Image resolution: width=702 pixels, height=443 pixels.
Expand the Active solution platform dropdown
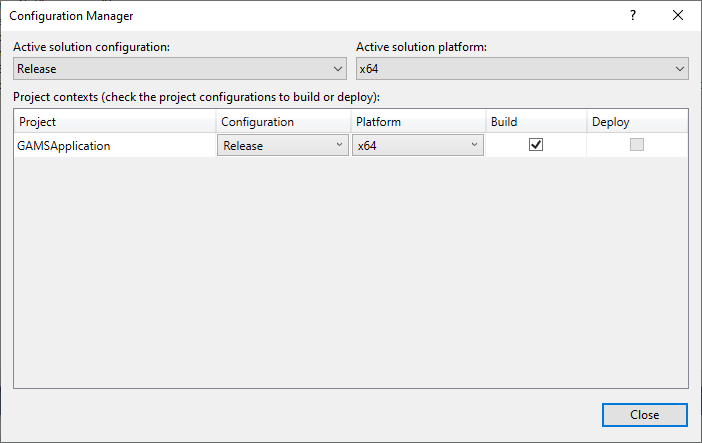coord(522,69)
